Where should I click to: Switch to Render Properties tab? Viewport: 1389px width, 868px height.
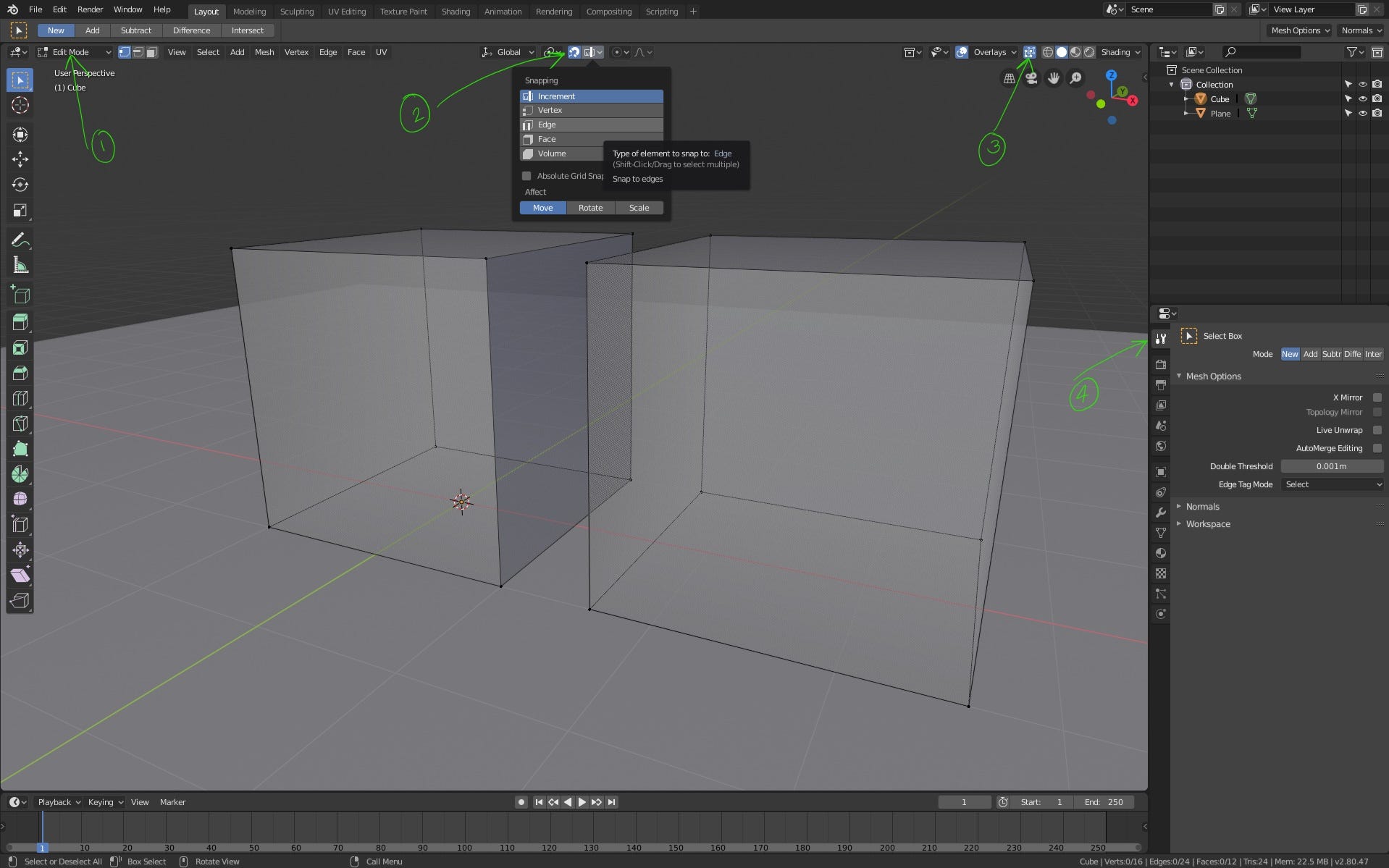1161,364
